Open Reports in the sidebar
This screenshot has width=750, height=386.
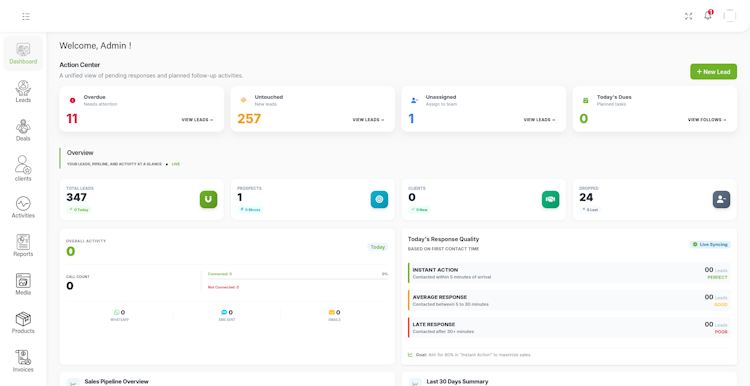click(23, 246)
